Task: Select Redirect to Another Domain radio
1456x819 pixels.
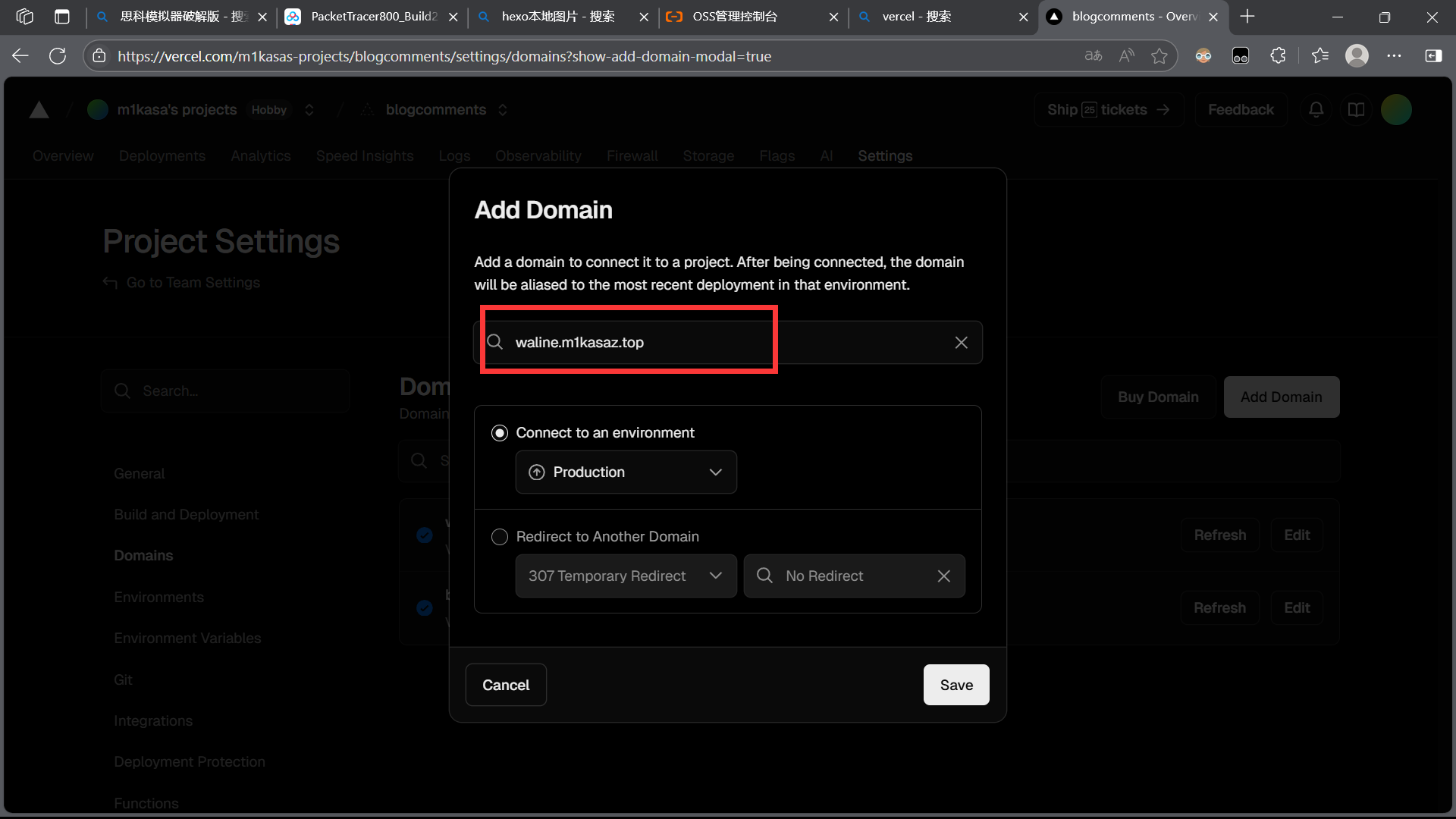Action: [500, 537]
